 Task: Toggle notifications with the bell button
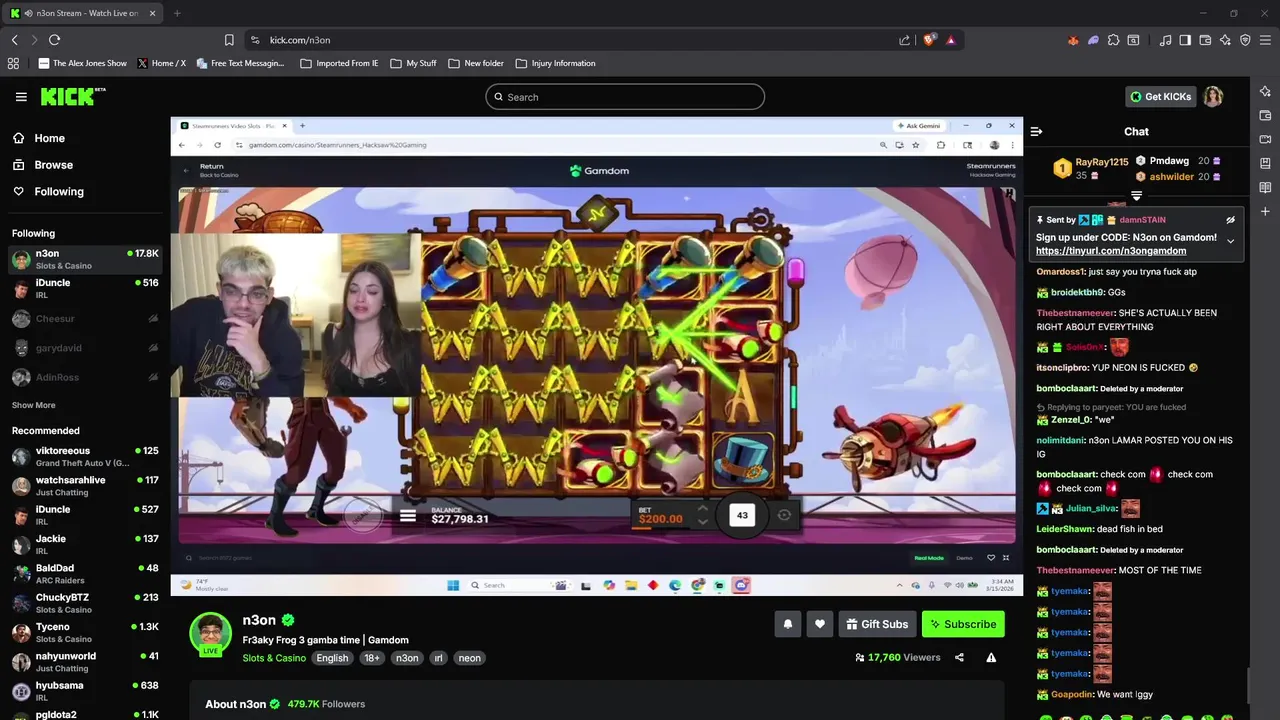click(x=787, y=624)
